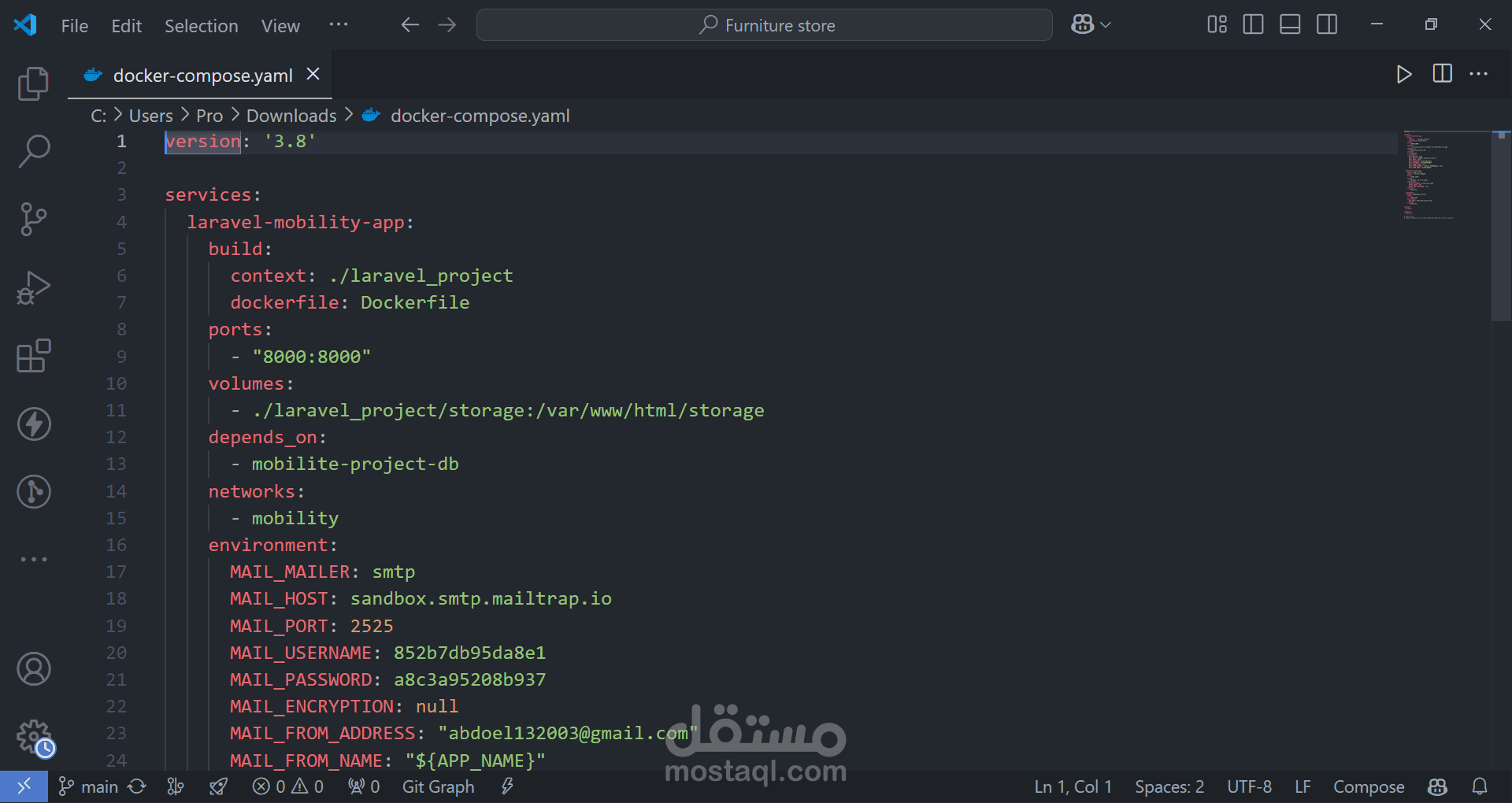Split the editor right

[x=1442, y=74]
